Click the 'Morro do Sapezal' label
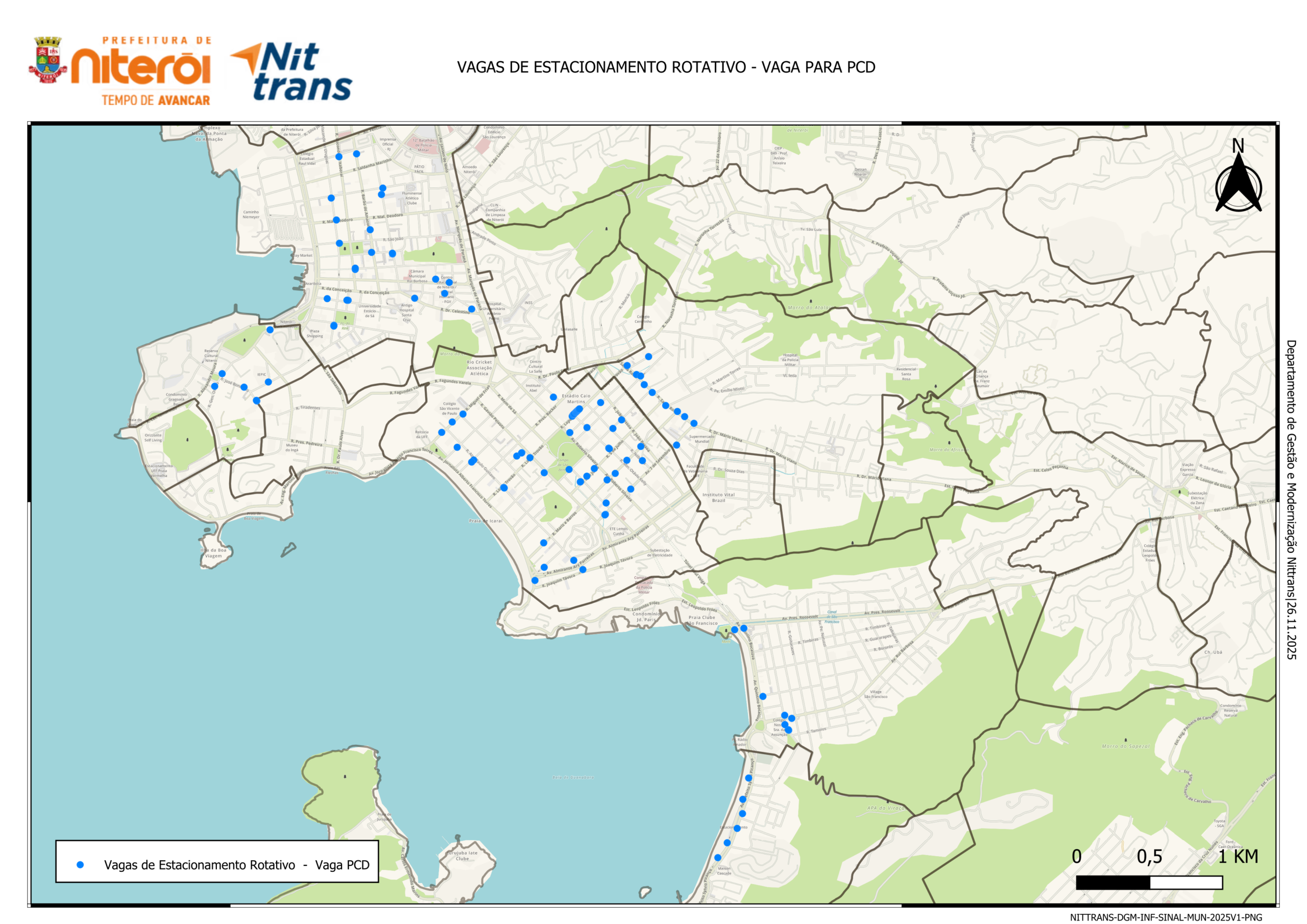The height and width of the screenshot is (924, 1307). click(x=1125, y=746)
